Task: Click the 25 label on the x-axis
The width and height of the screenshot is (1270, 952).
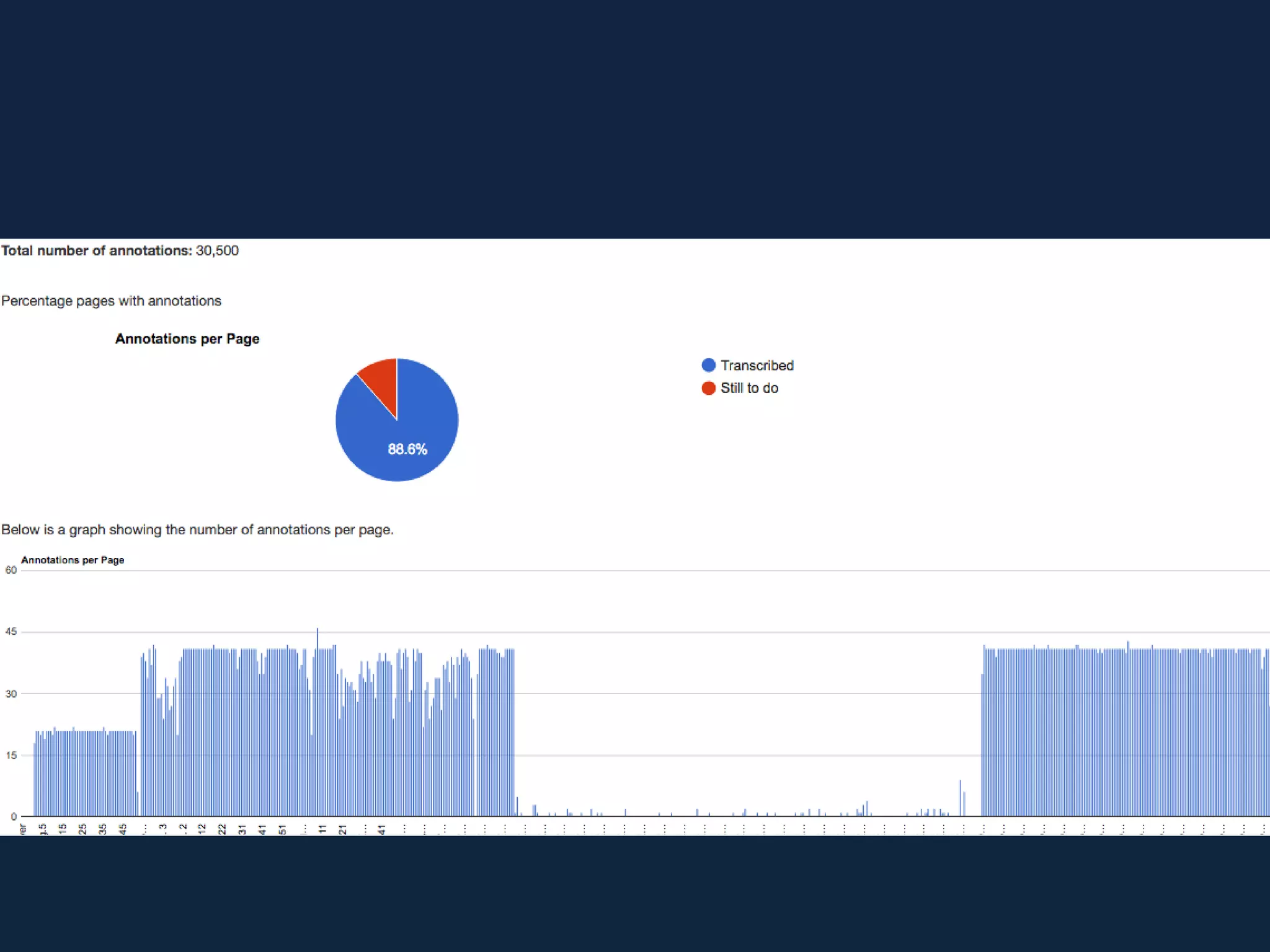Action: click(x=82, y=829)
